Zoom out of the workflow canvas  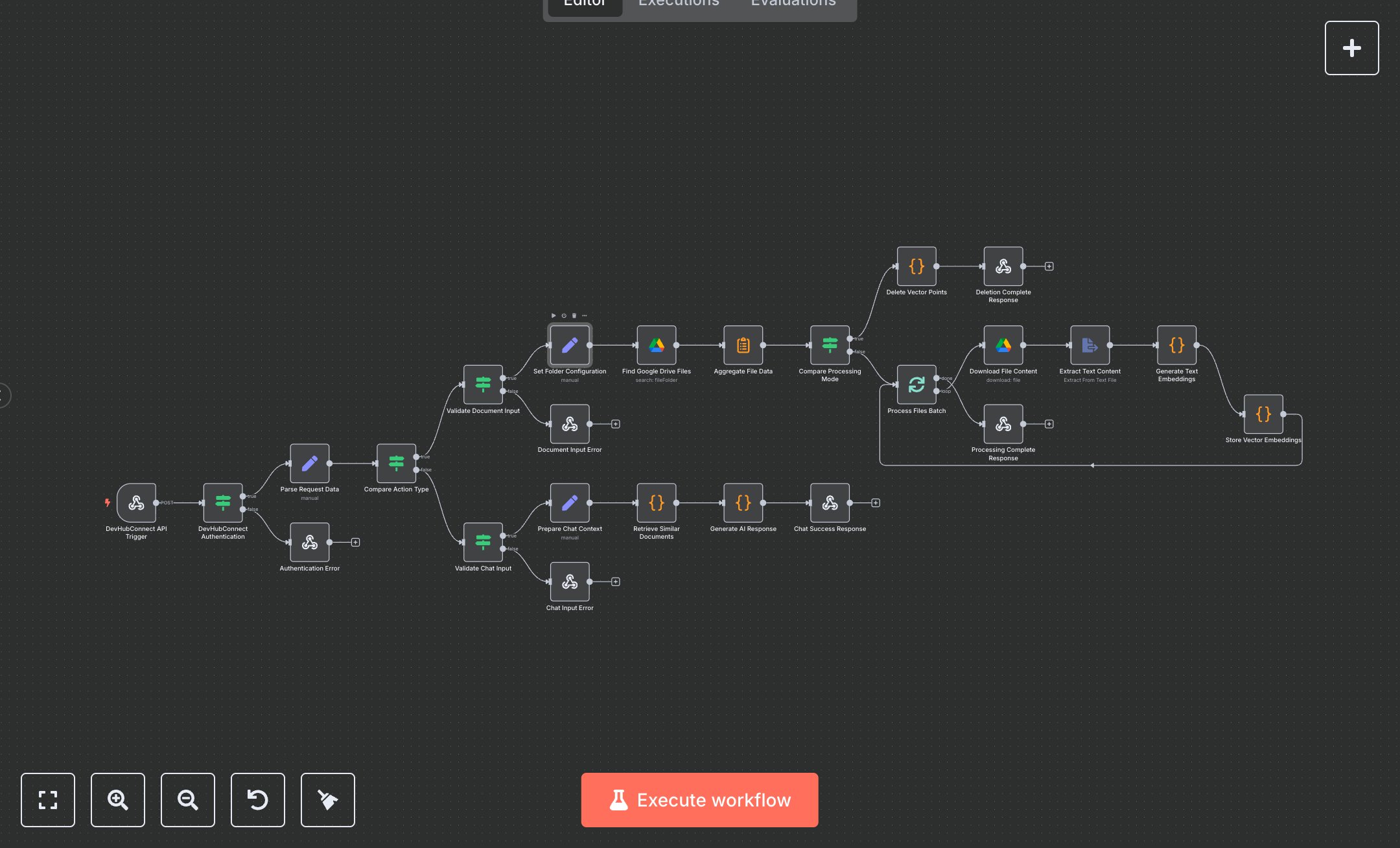click(x=188, y=799)
